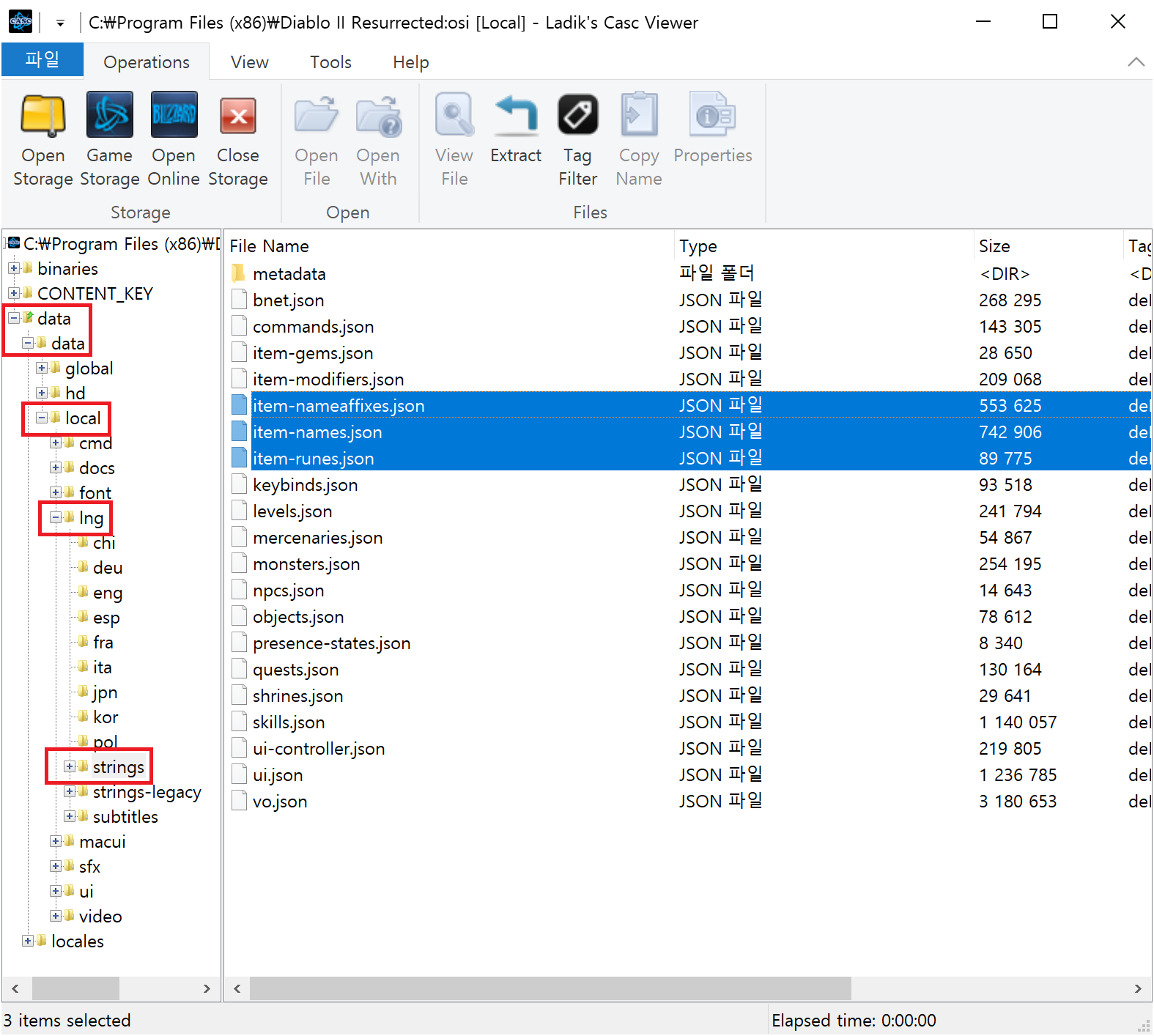Click the Copy Name icon
Viewport: 1154px width, 1036px height.
[x=639, y=114]
